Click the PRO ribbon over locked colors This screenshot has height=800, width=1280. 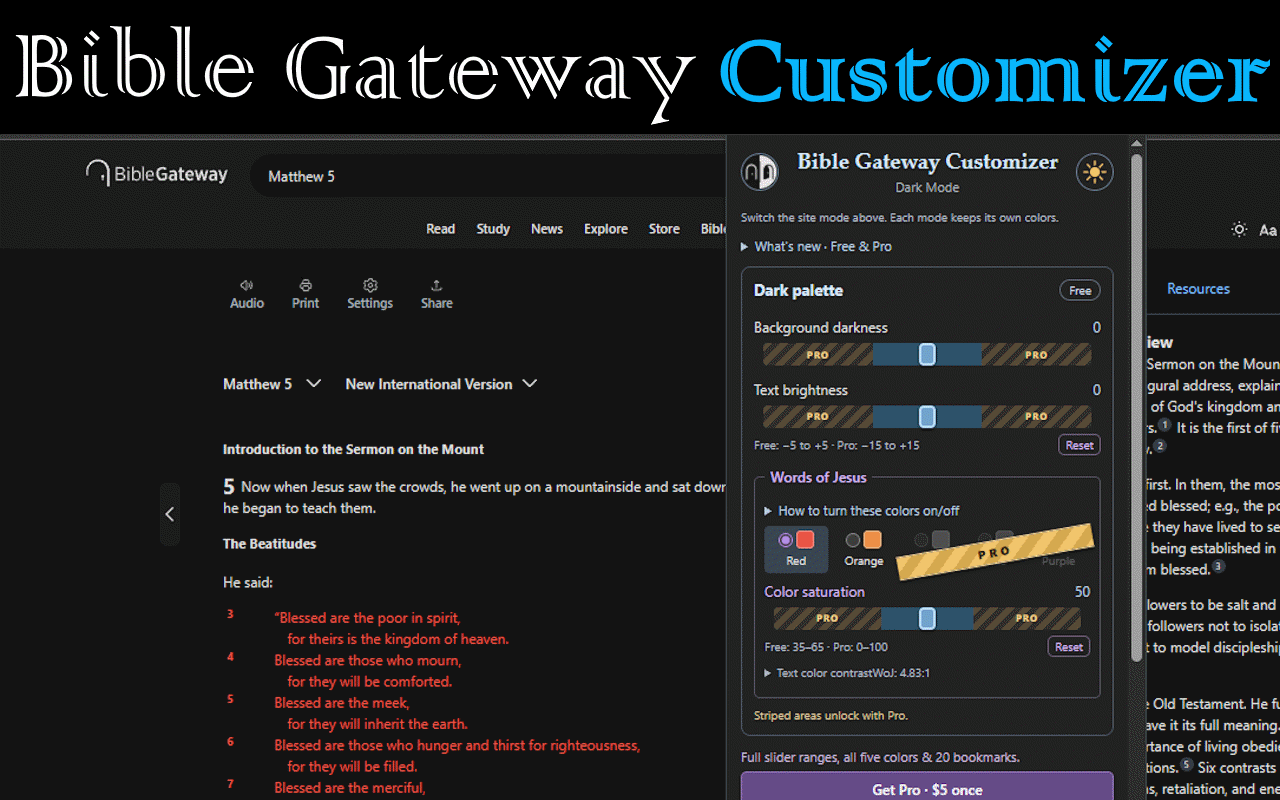[x=995, y=551]
